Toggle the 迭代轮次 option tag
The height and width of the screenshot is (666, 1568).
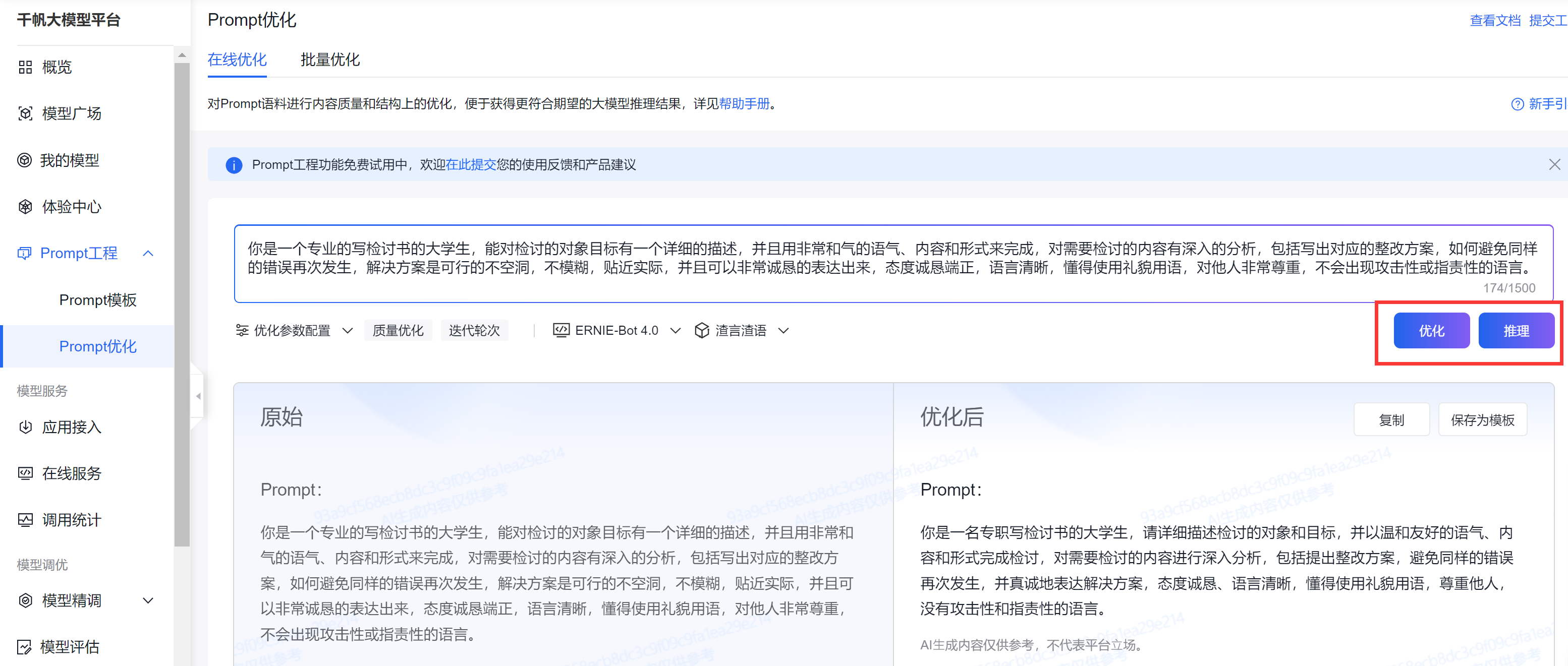[x=474, y=330]
